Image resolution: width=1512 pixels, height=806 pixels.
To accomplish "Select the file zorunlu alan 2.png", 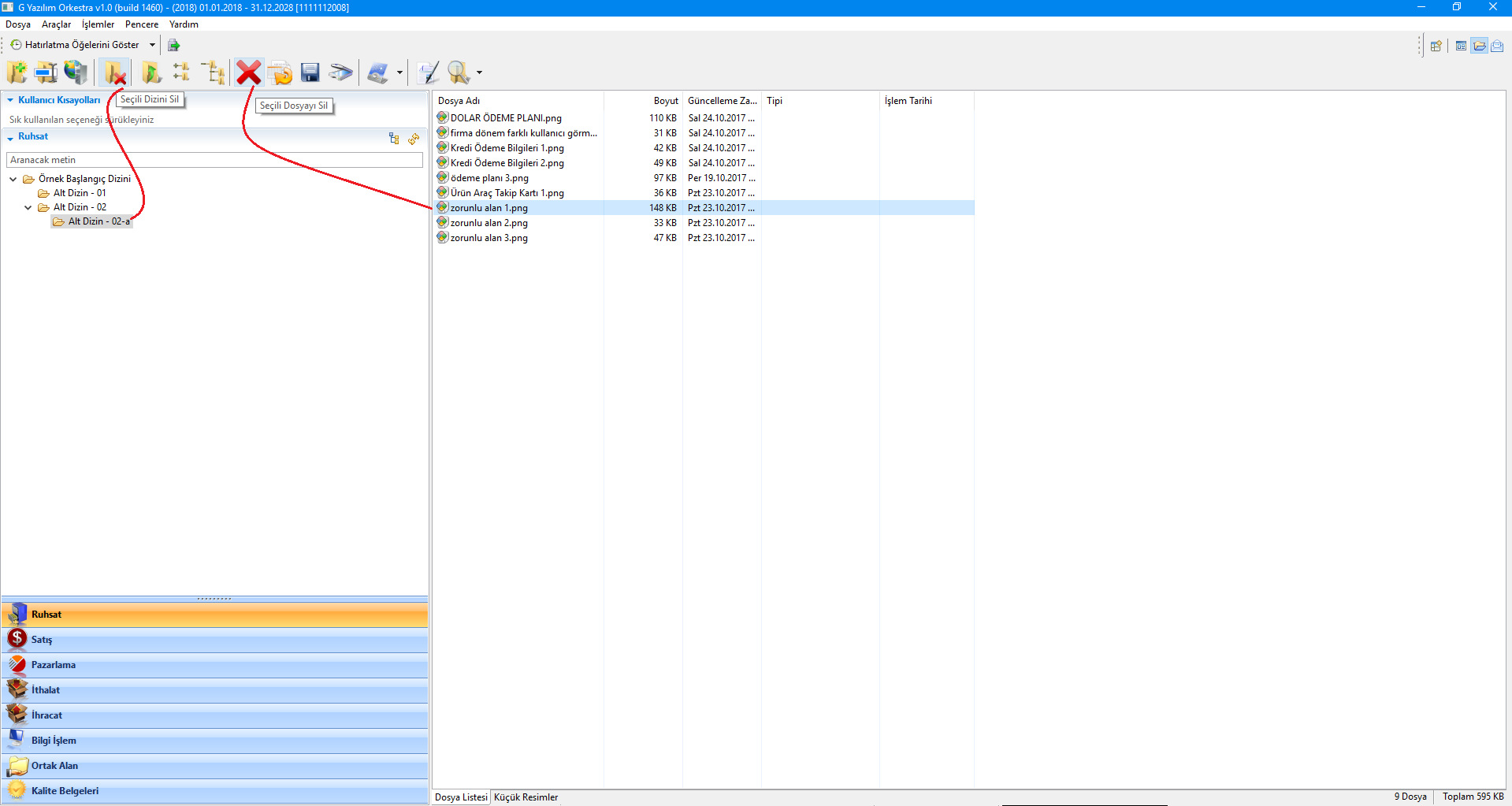I will [x=489, y=223].
